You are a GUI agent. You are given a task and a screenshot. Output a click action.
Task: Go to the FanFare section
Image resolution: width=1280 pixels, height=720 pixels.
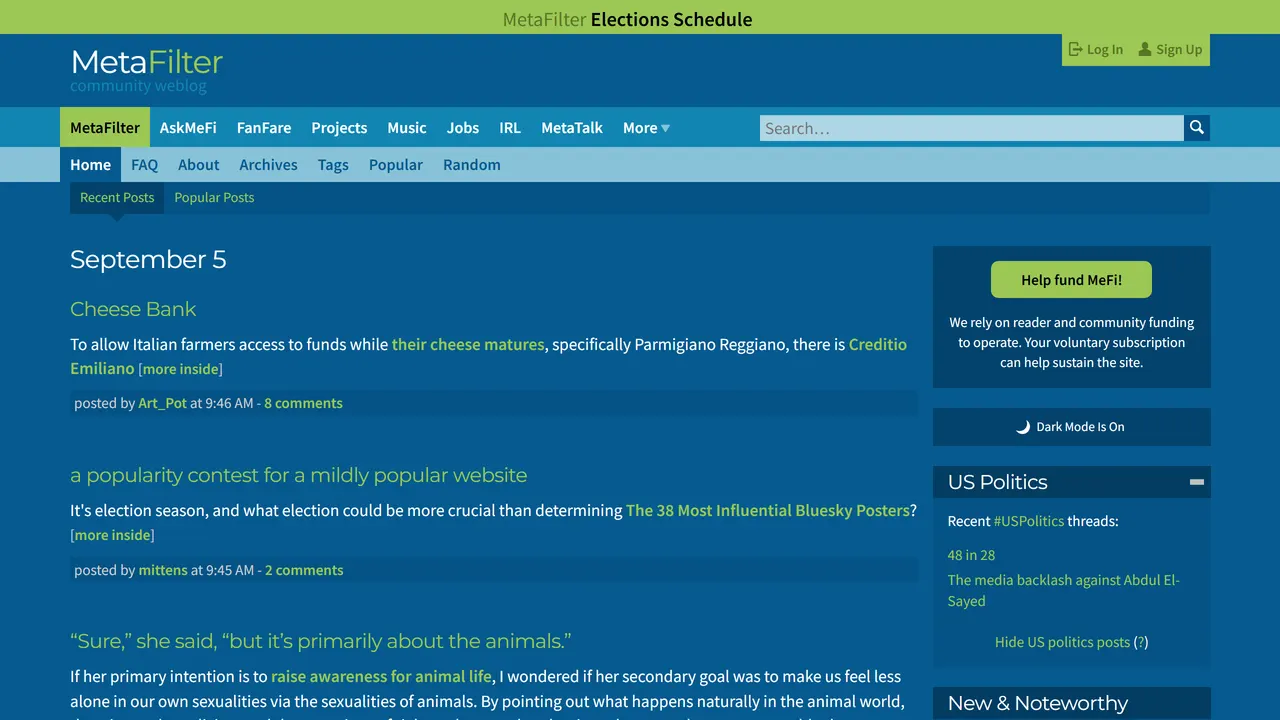point(264,128)
